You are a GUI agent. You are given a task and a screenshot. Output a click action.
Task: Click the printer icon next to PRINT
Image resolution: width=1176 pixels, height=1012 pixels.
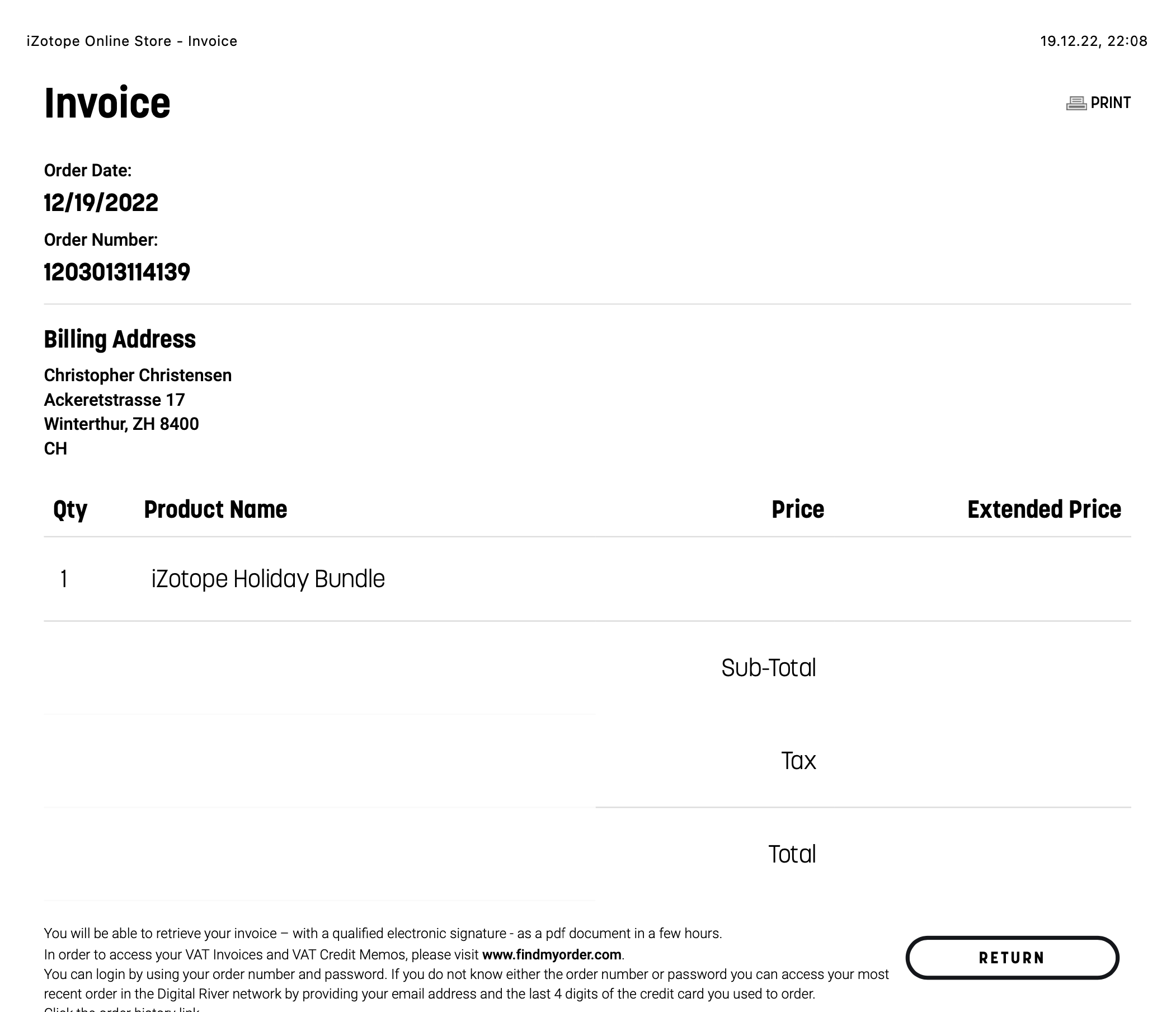click(x=1076, y=104)
